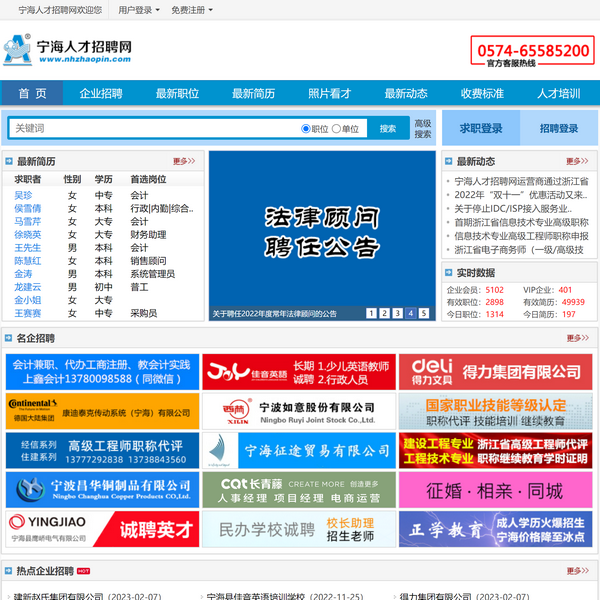Select the 职位 radio button
Viewport: 600px width, 600px height.
pos(306,129)
